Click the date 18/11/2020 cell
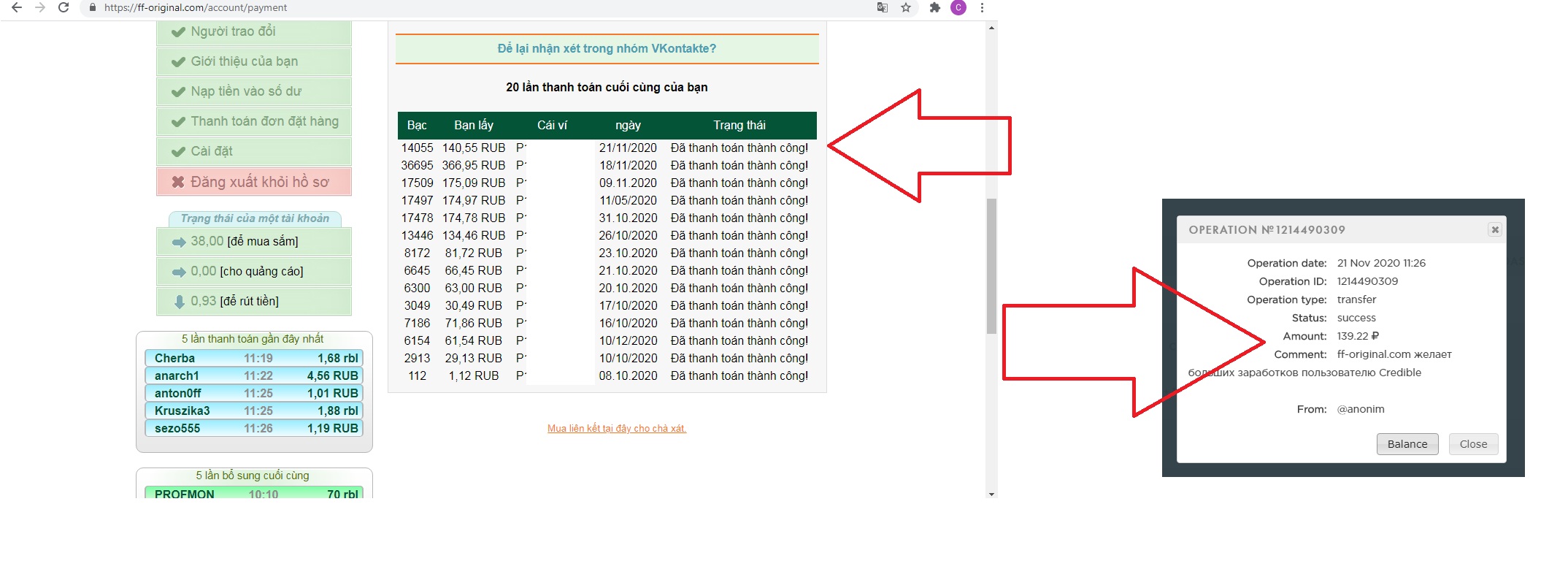This screenshot has width=1568, height=561. [628, 165]
